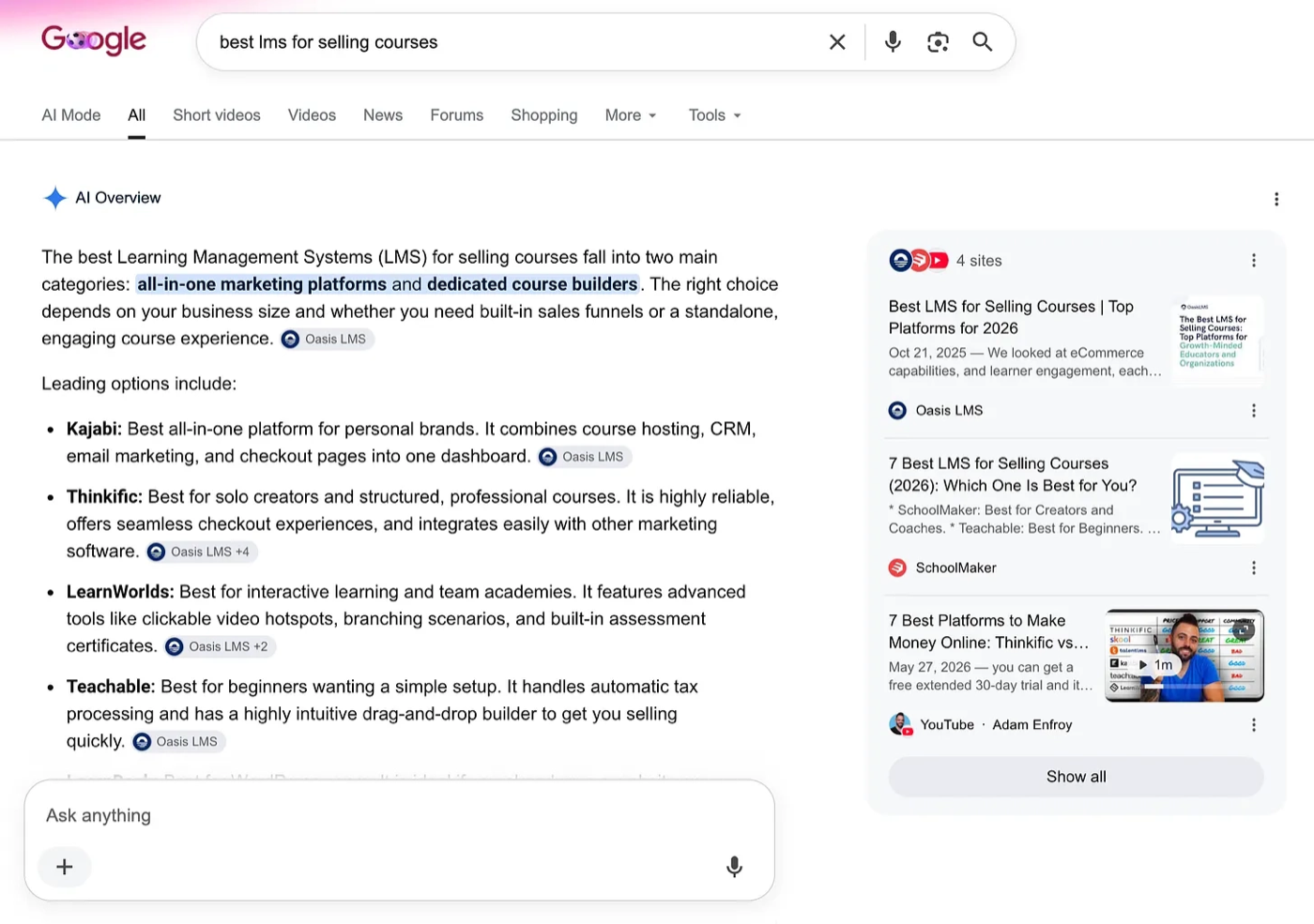Go to the Videos tab
1314x924 pixels.
pos(312,115)
